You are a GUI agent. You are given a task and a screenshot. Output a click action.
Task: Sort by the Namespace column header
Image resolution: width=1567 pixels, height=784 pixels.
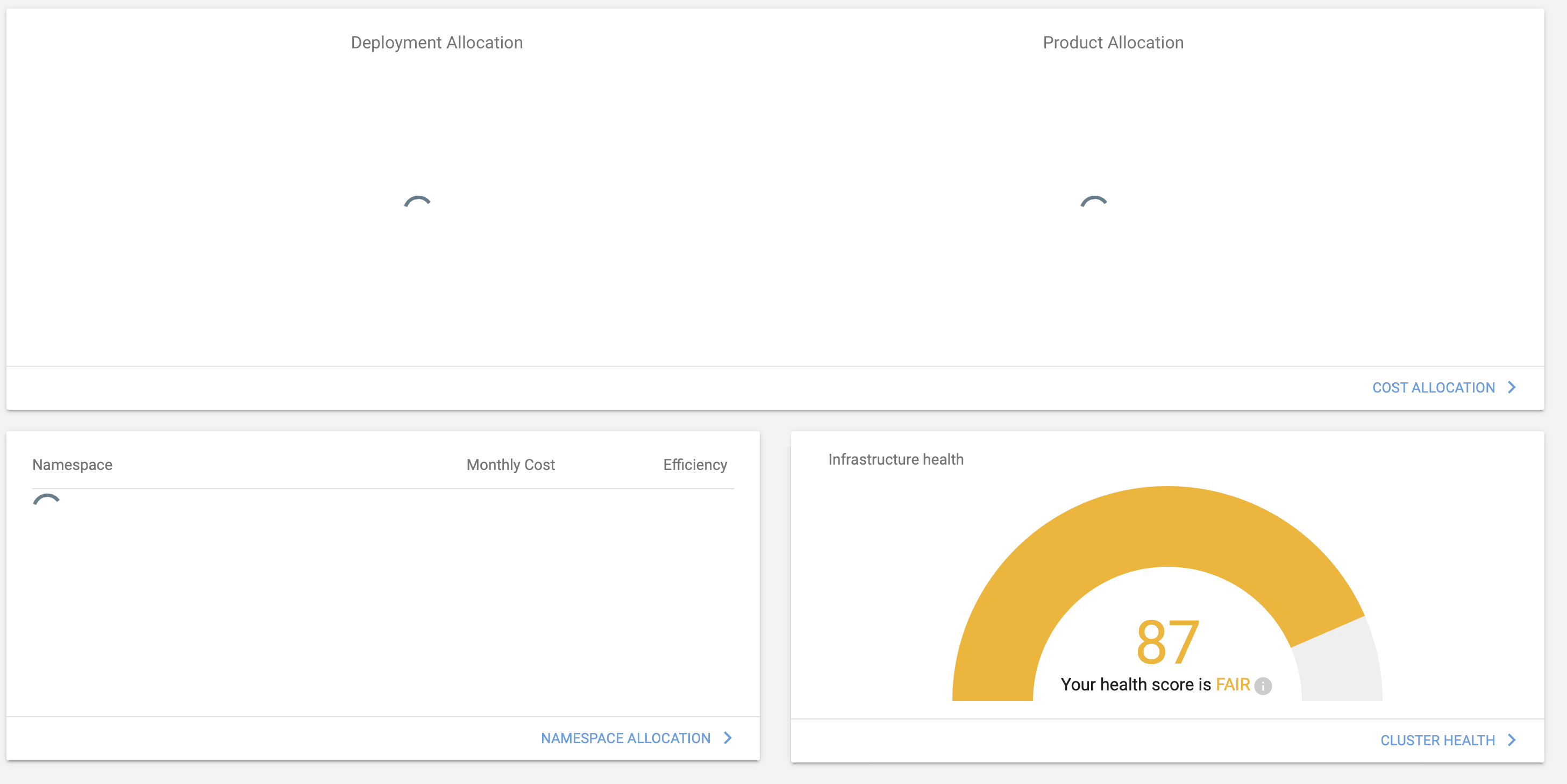click(73, 465)
